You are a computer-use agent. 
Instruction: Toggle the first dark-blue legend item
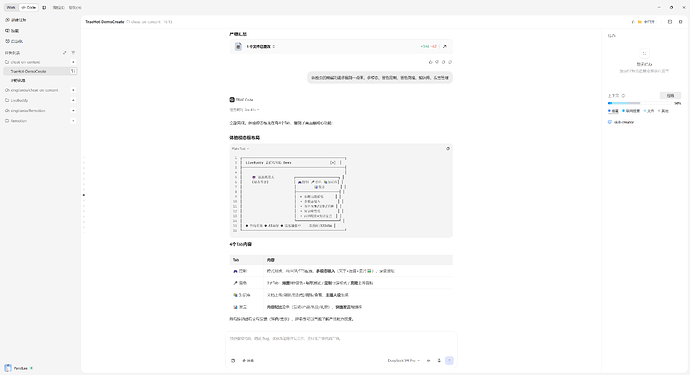click(x=613, y=111)
